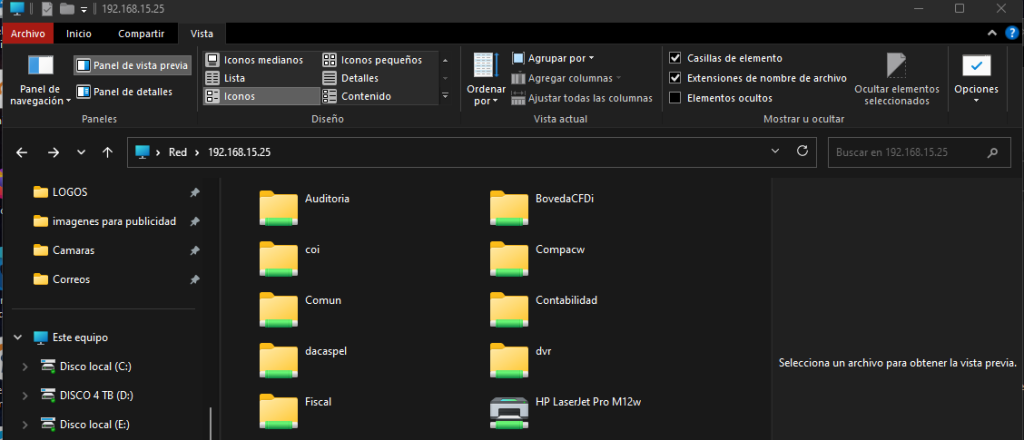Screen dimensions: 1024x440
Task: Select dacaspel shared folder
Action: pos(303,358)
